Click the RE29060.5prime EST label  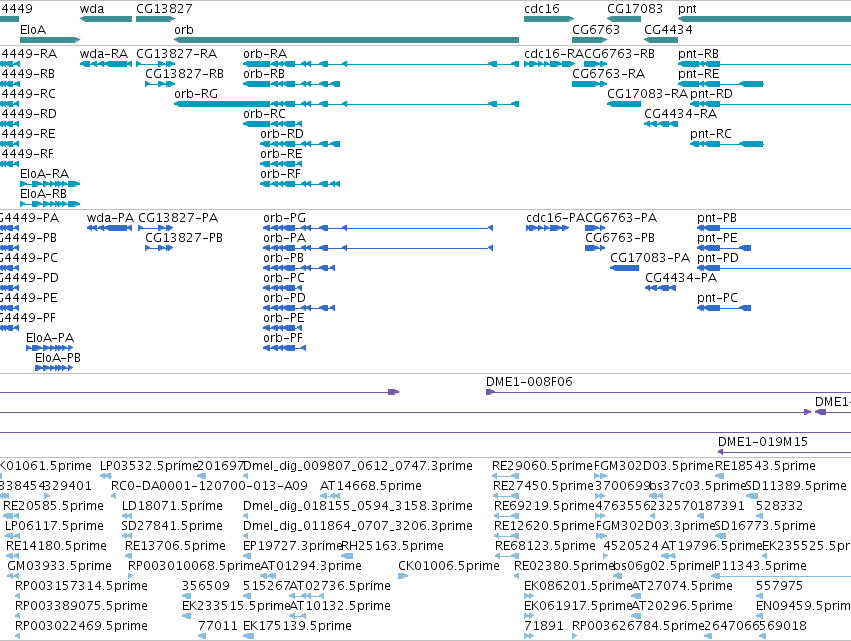coord(542,466)
